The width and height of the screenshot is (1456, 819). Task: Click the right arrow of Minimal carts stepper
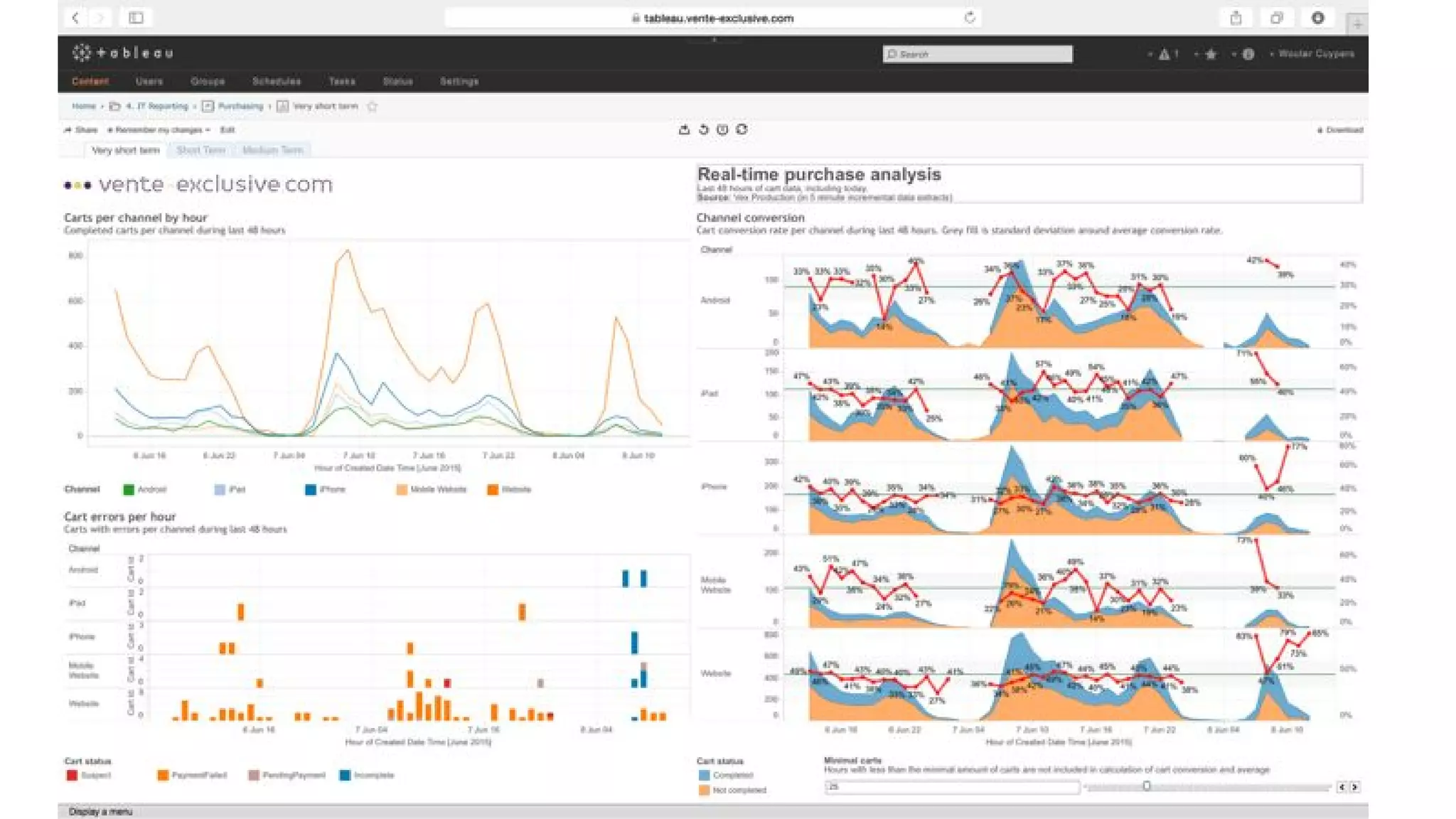pyautogui.click(x=1354, y=787)
